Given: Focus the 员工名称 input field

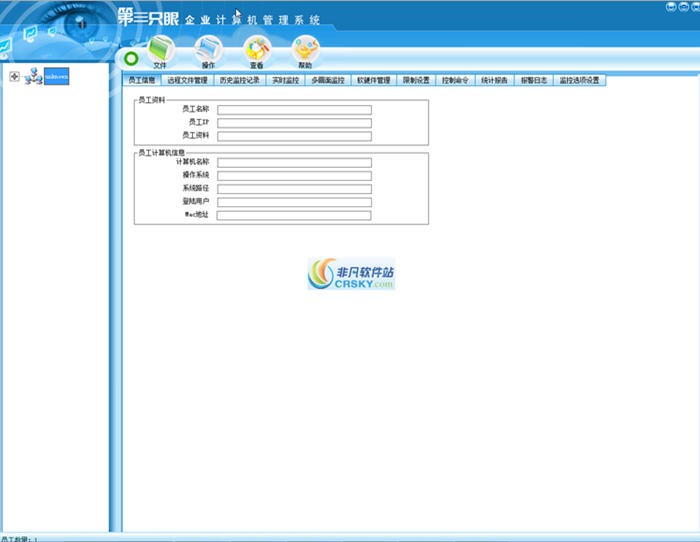Looking at the screenshot, I should pyautogui.click(x=294, y=110).
